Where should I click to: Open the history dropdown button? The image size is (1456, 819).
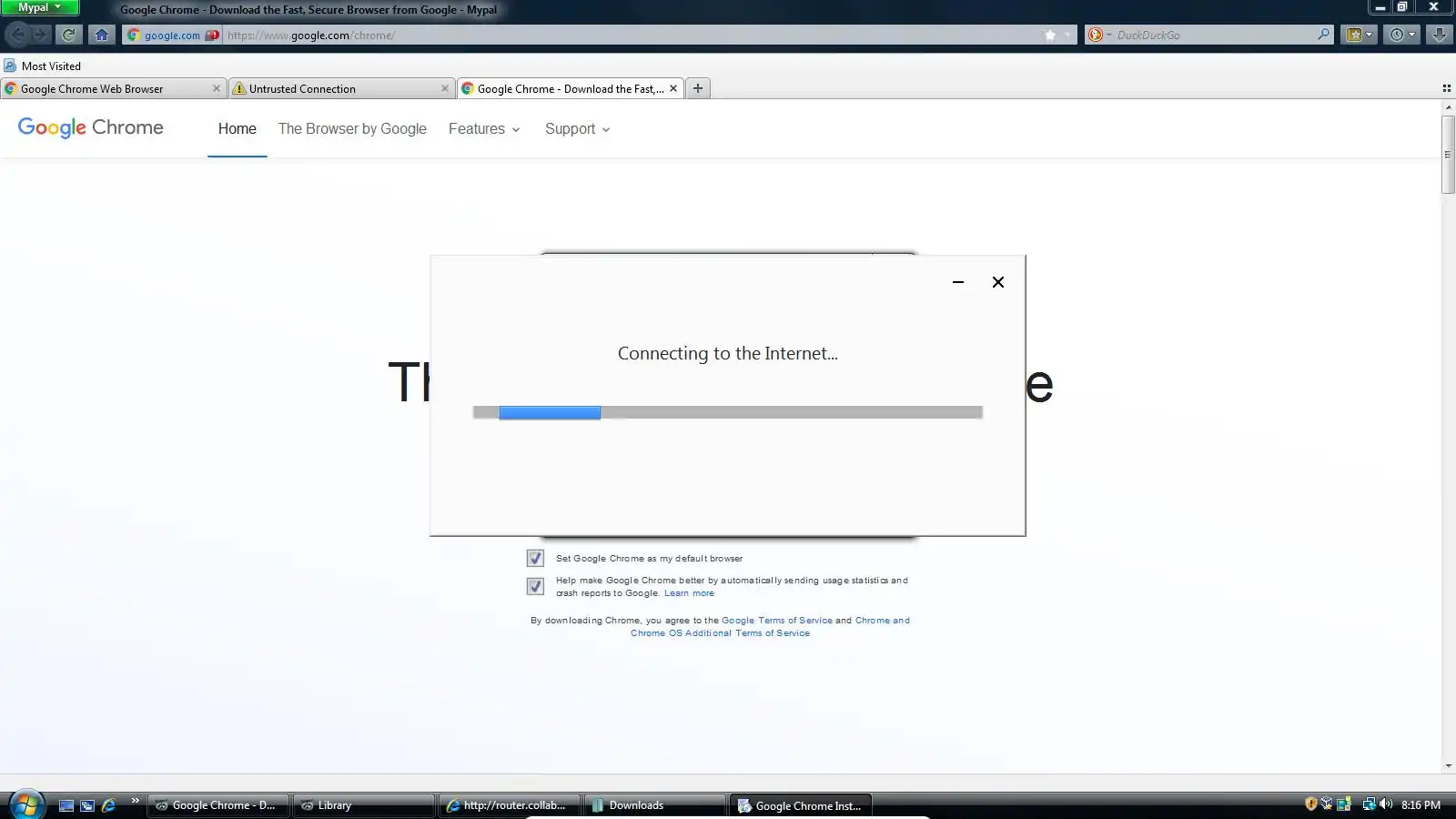tap(1402, 35)
